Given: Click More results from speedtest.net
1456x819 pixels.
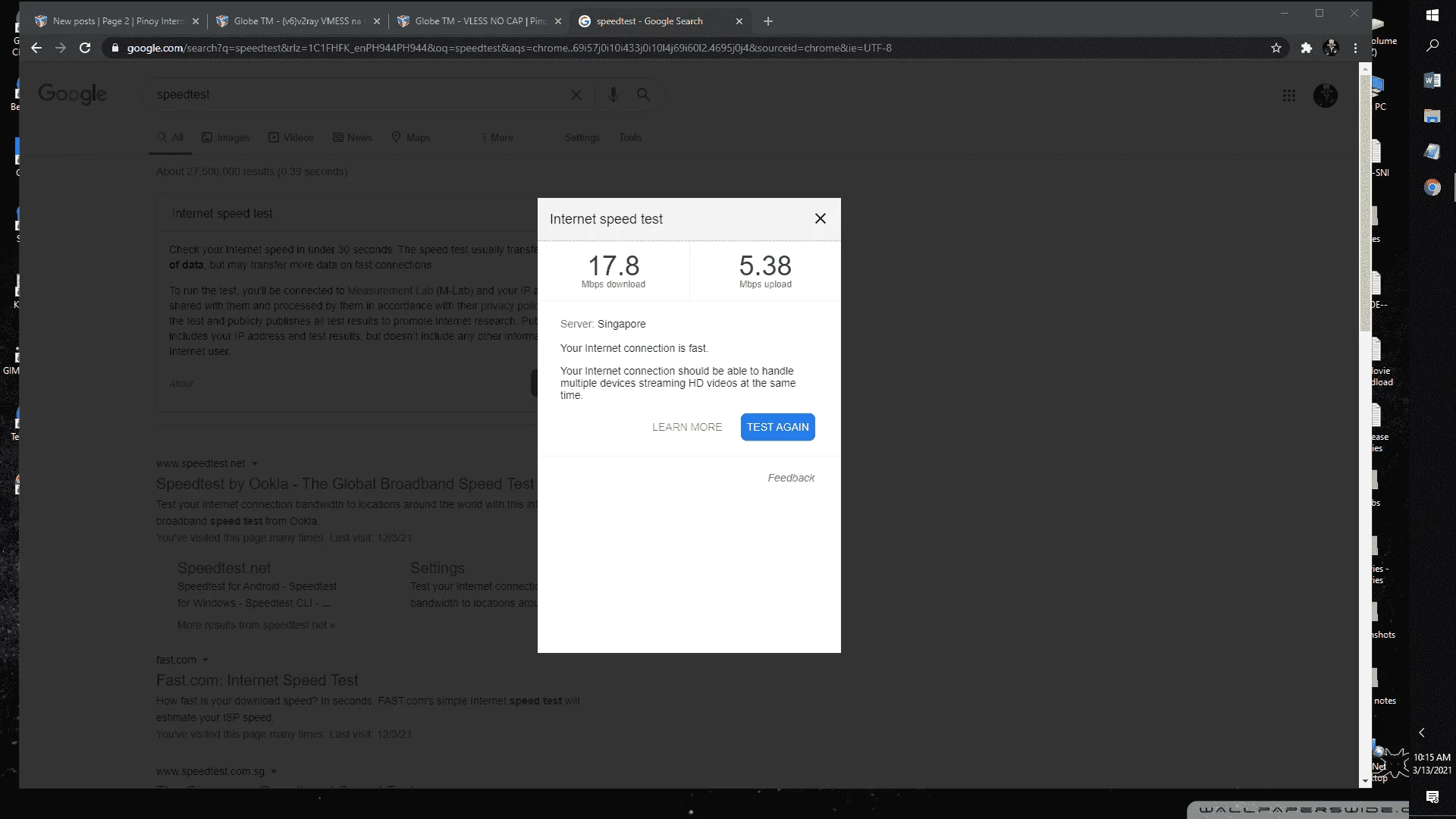Looking at the screenshot, I should 256,625.
